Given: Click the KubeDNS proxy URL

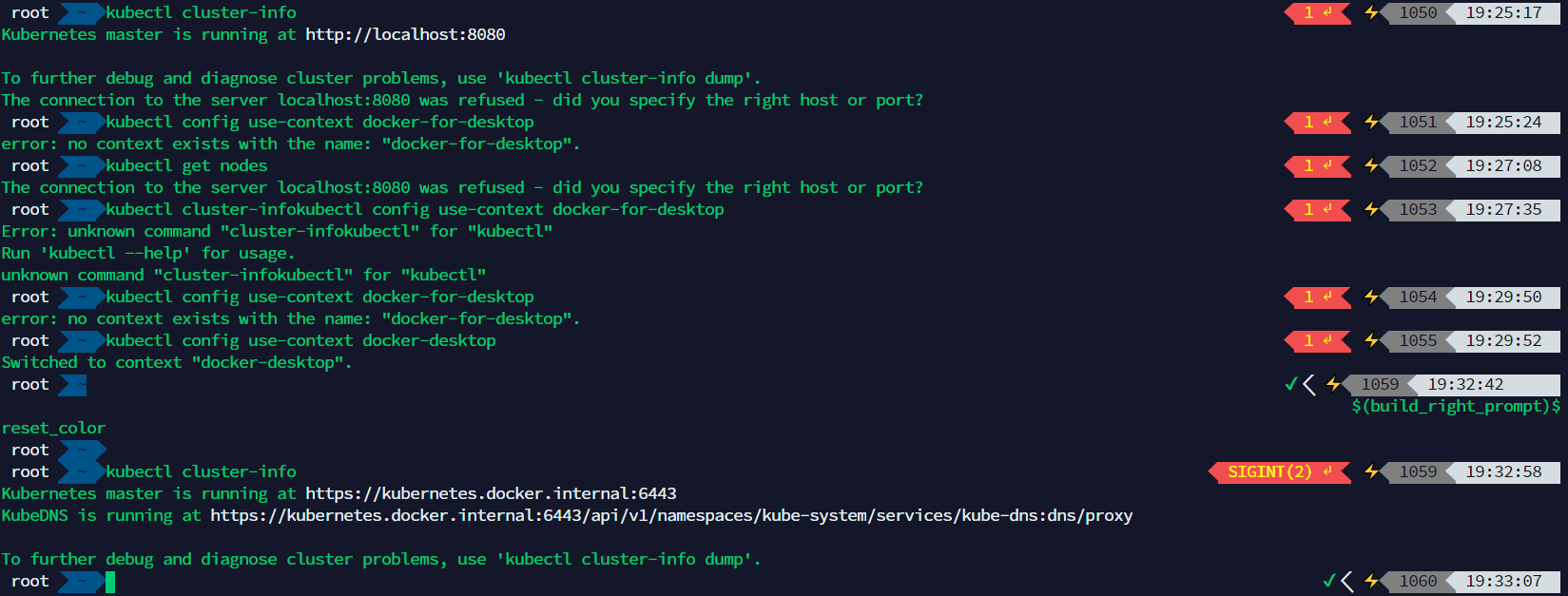Looking at the screenshot, I should click(671, 515).
